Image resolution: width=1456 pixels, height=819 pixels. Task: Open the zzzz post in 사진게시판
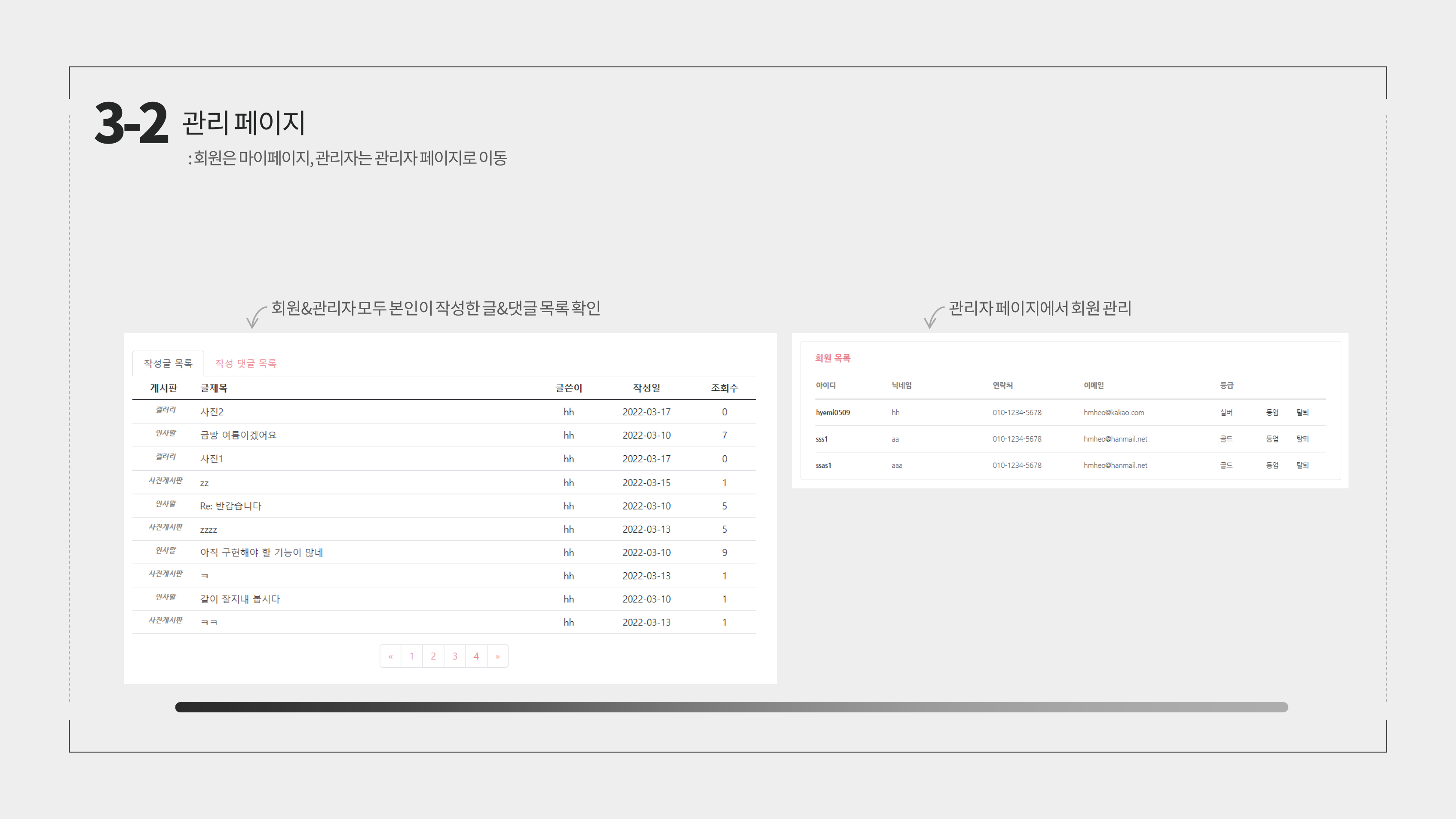click(209, 529)
